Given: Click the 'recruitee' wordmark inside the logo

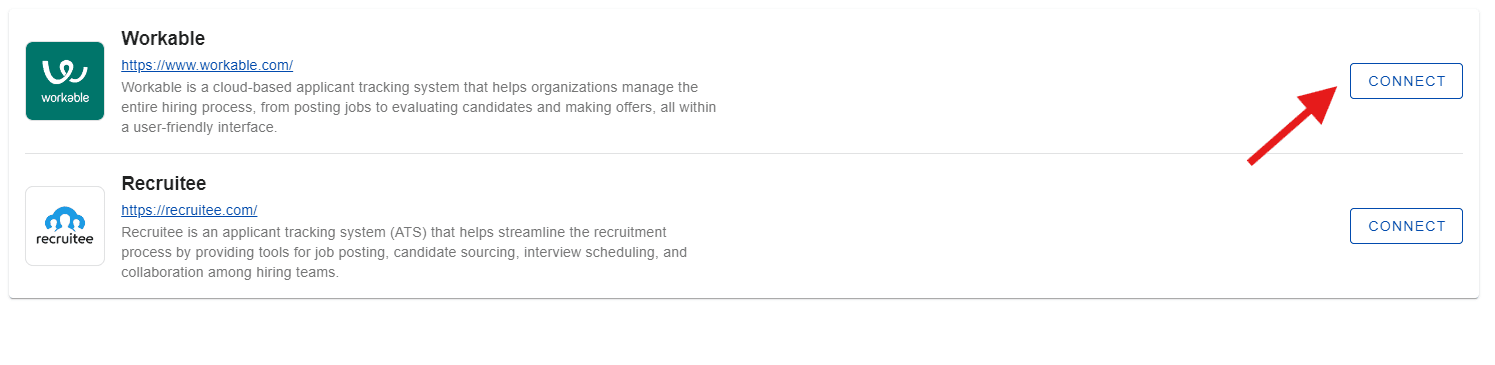Looking at the screenshot, I should coord(65,240).
